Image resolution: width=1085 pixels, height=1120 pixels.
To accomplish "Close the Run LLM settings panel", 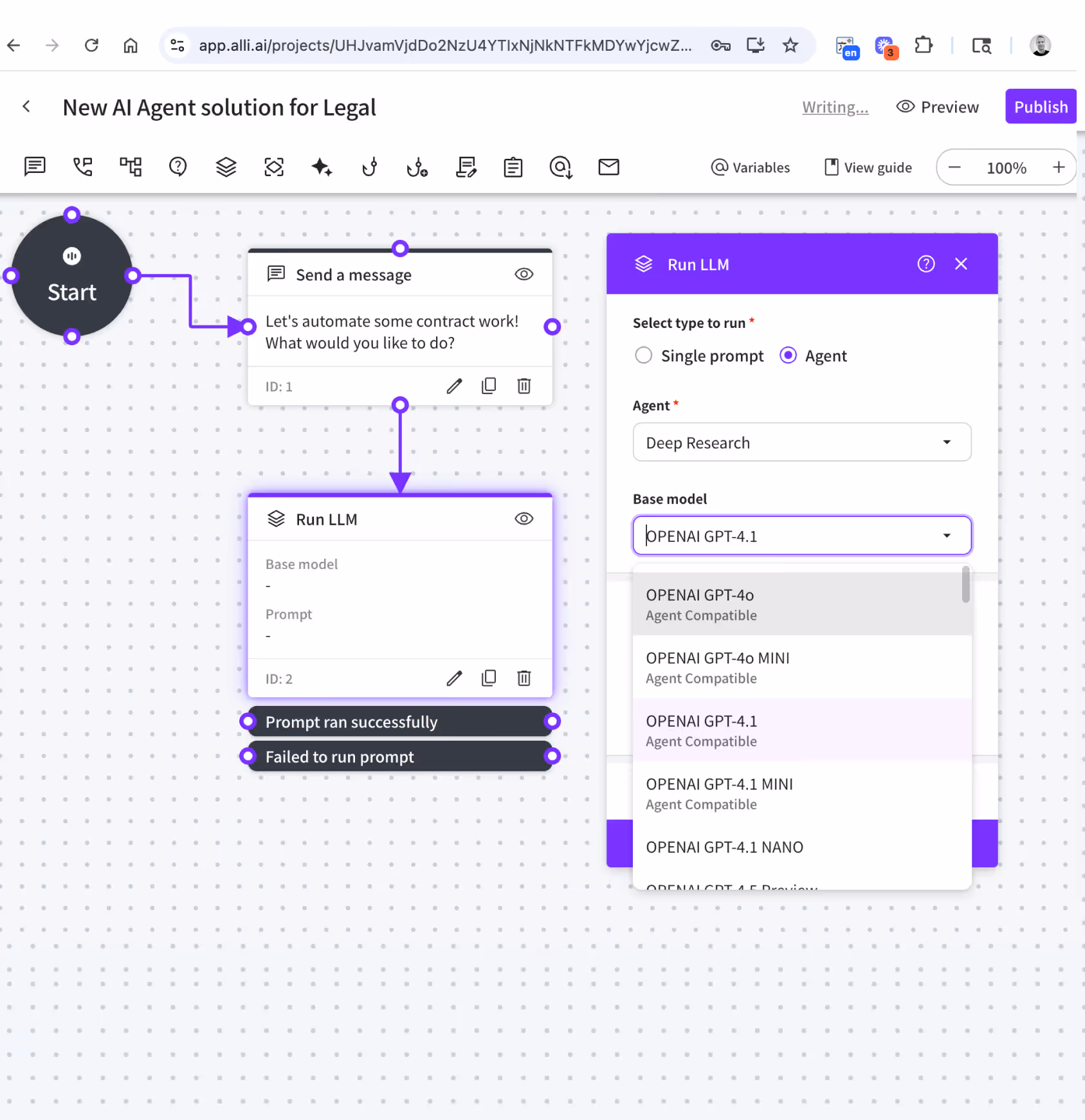I will 961,264.
